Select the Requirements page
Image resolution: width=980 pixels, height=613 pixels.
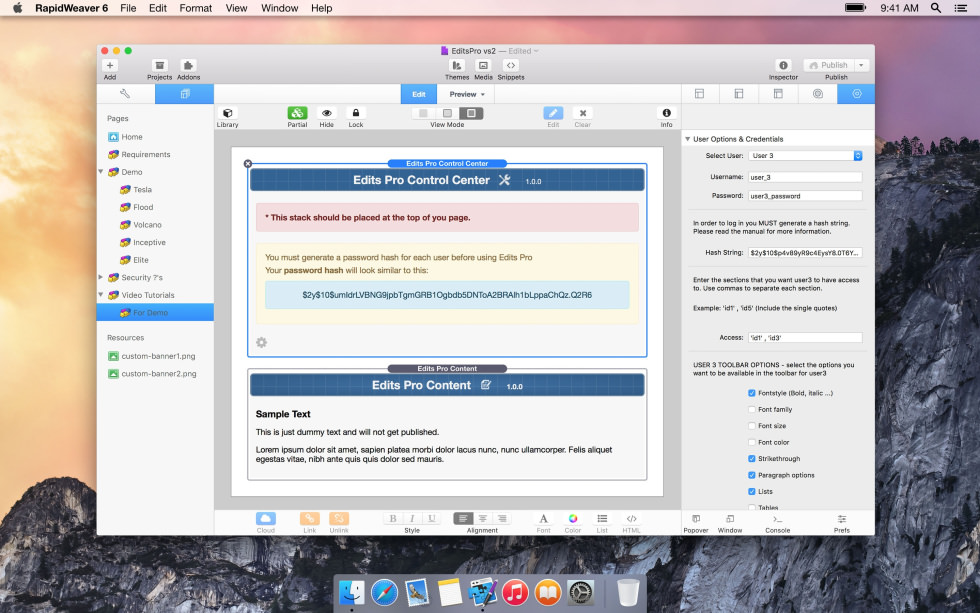coord(146,154)
